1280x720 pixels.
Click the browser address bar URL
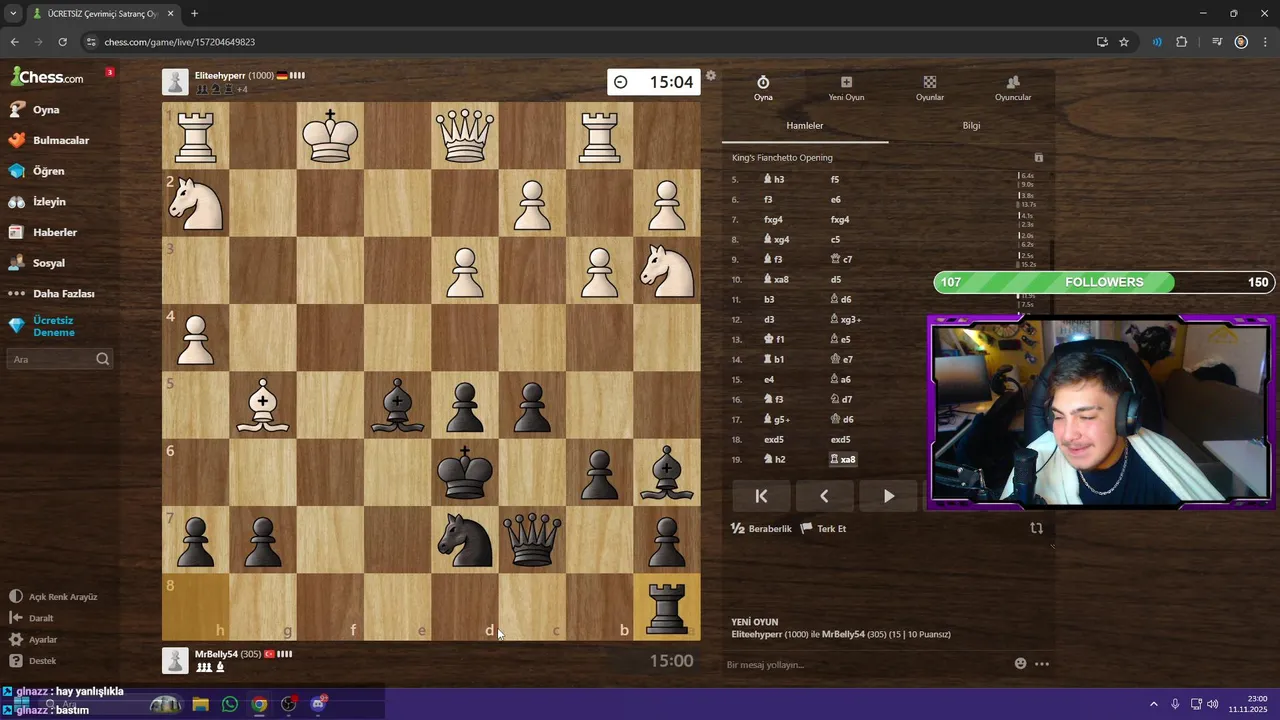pos(180,42)
